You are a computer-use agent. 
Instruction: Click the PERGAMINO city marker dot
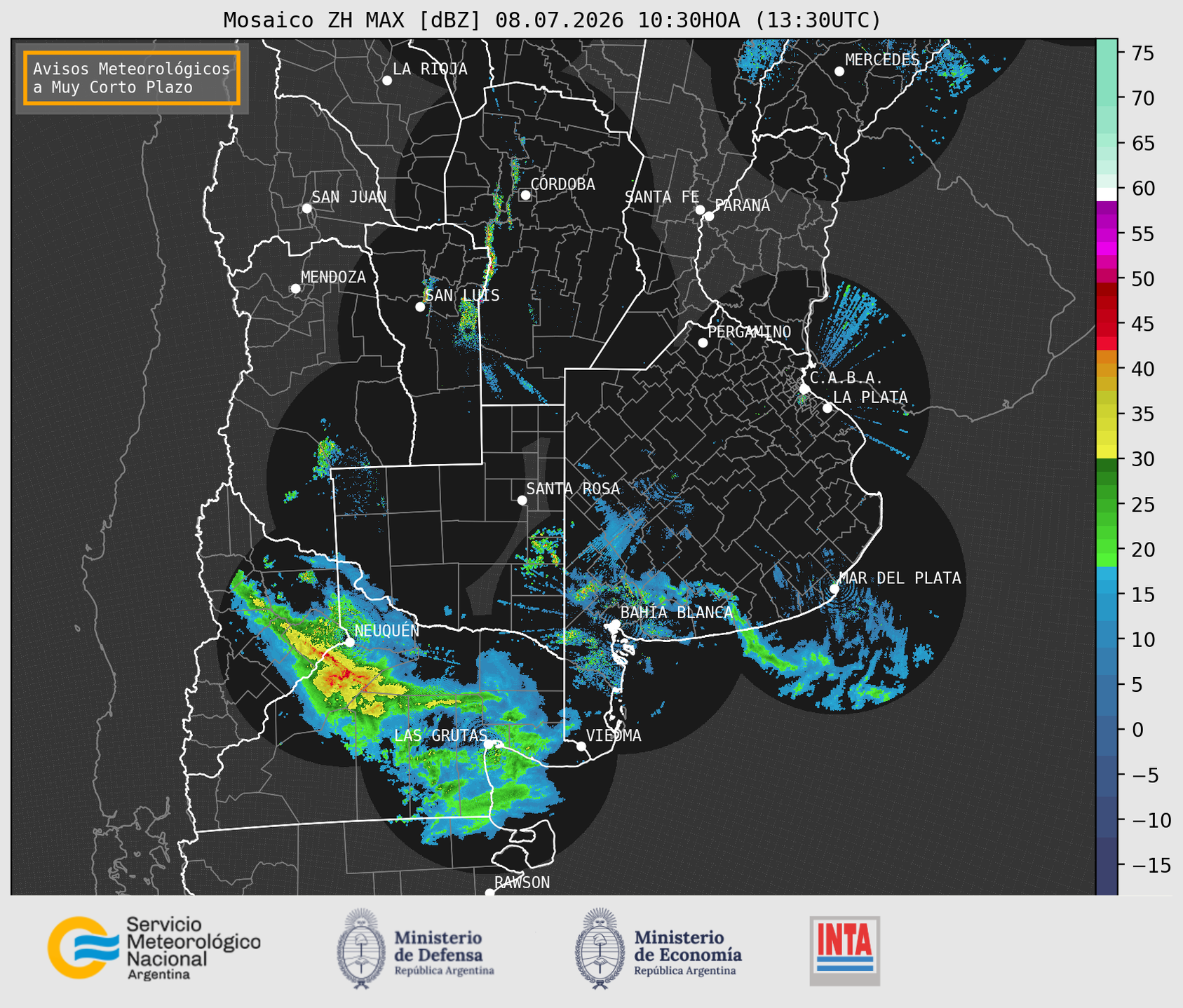coord(703,343)
